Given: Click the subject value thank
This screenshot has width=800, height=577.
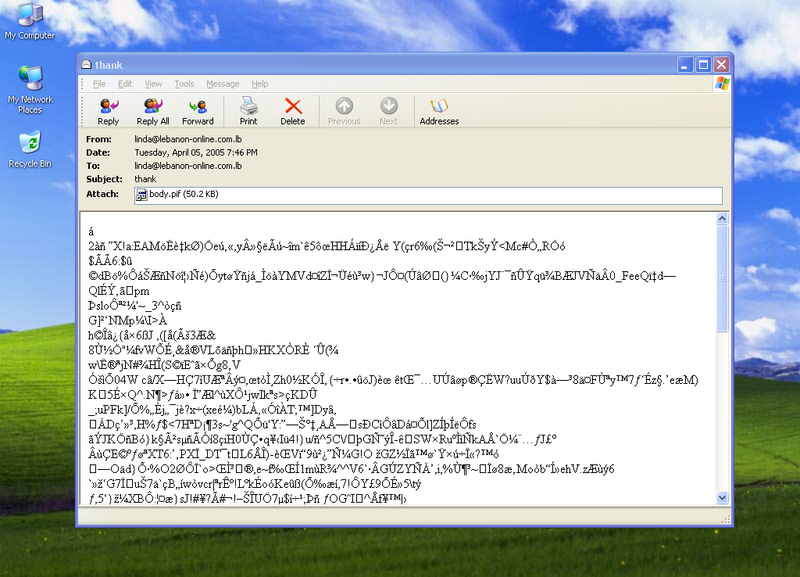Looking at the screenshot, I should [145, 179].
